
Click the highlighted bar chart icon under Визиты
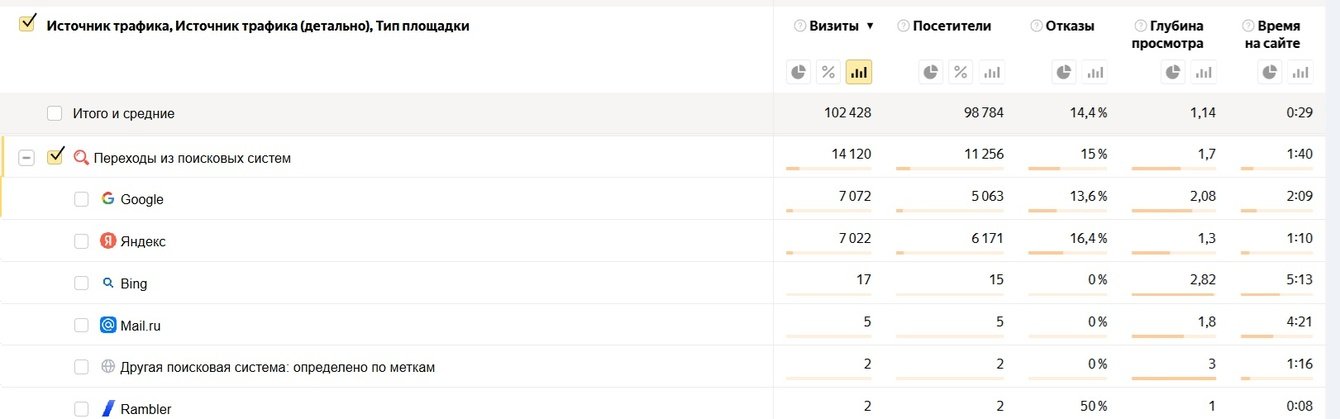858,72
